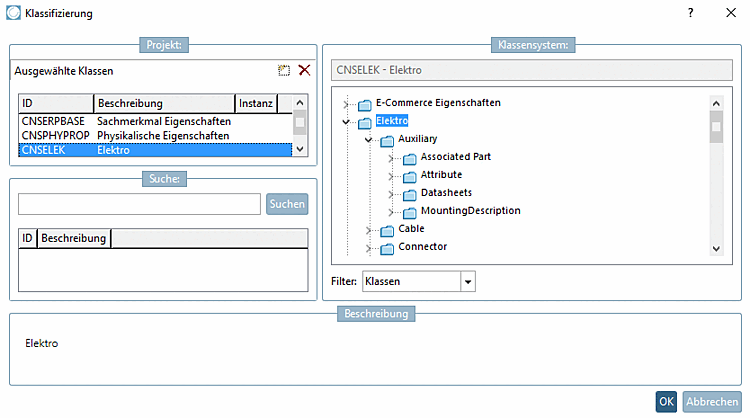Click the MountingDescription folder icon

click(x=409, y=212)
